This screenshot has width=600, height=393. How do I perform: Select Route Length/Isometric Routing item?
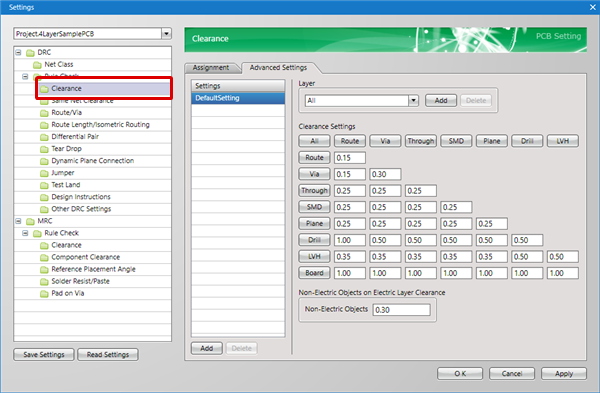pos(100,125)
